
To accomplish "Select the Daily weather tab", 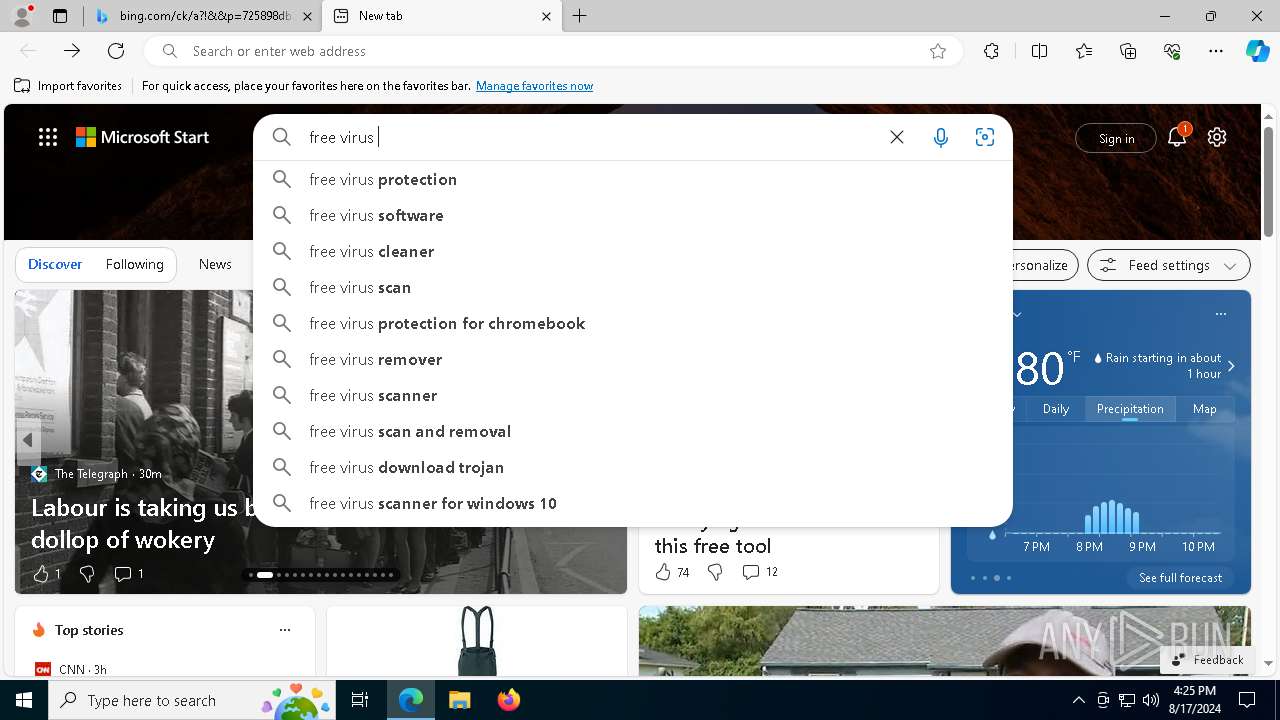I will click(x=1056, y=409).
